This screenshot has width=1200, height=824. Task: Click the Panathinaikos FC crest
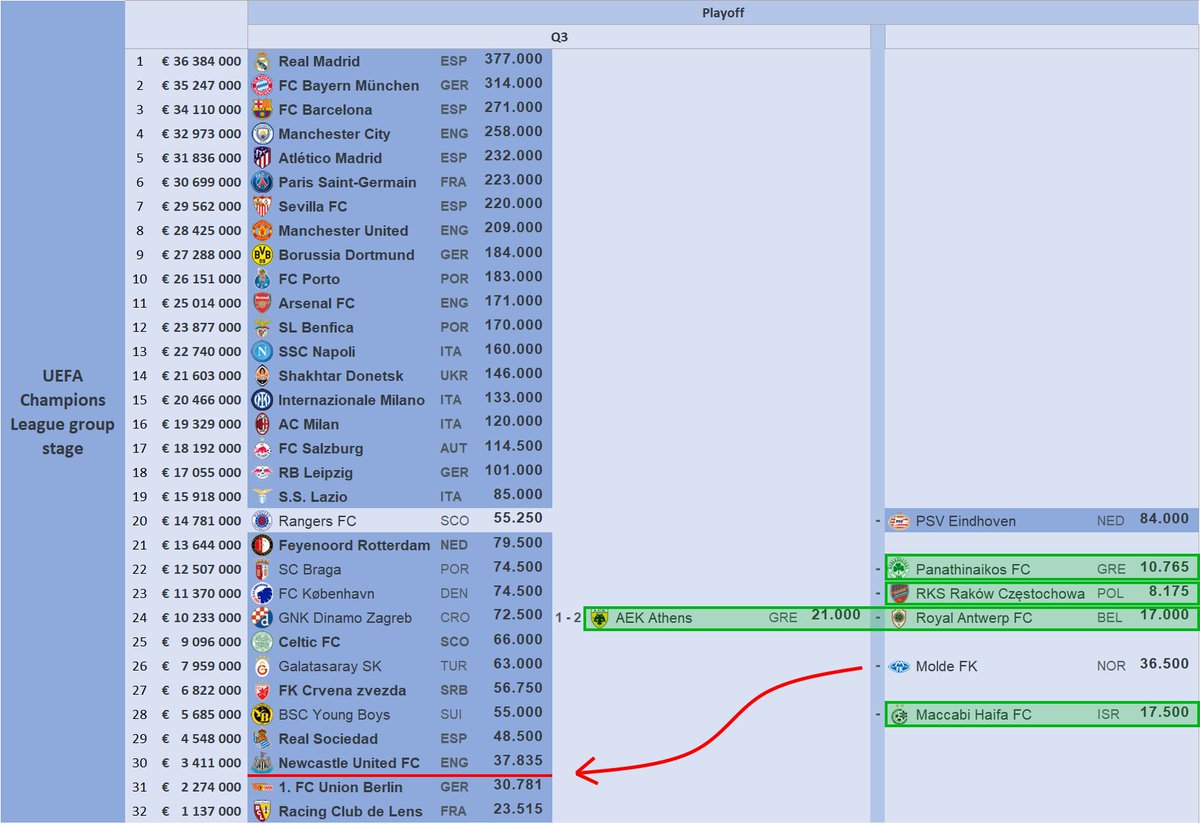899,568
